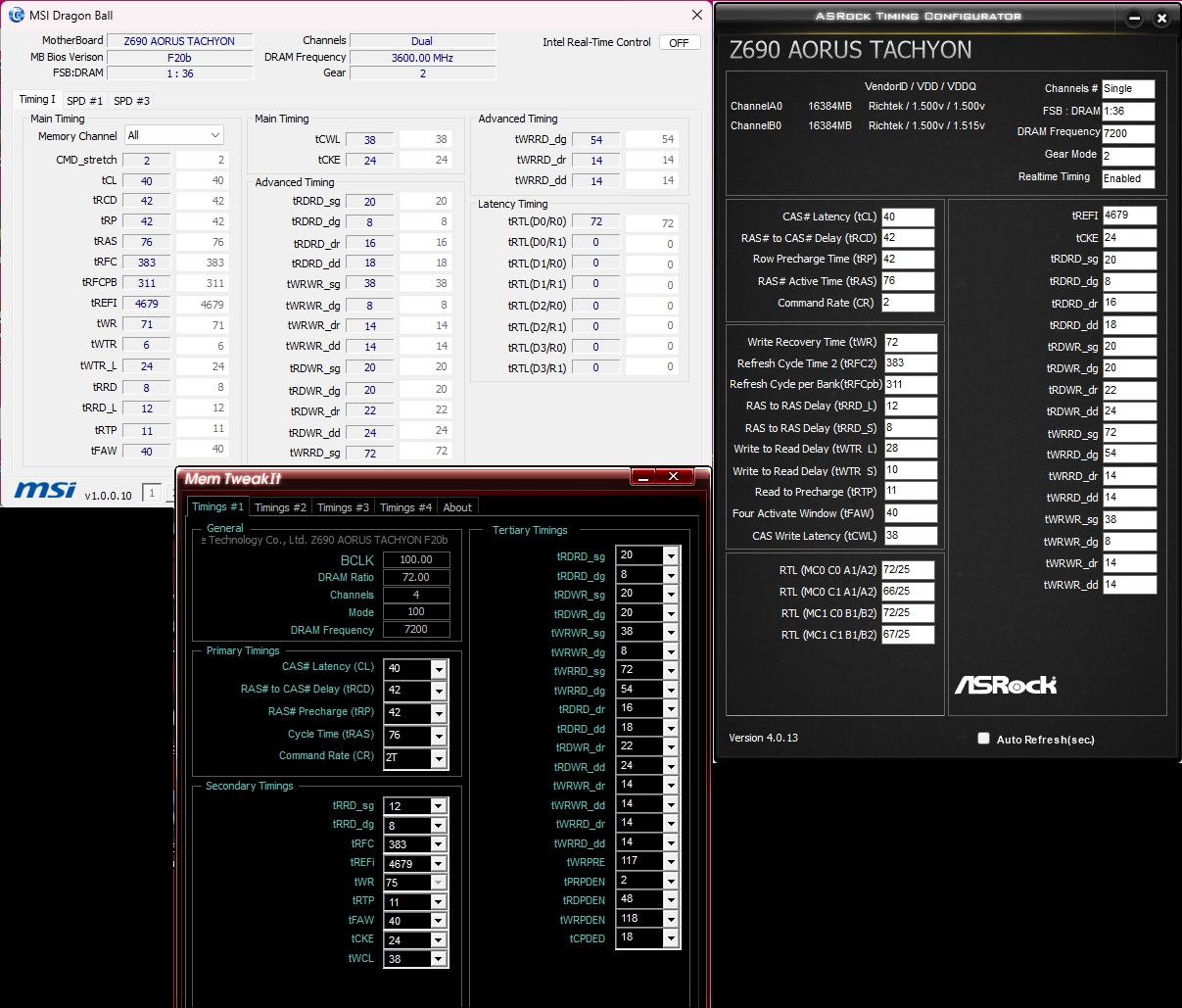Expand the tCPDED dropdown in Tertiary Timings
Image resolution: width=1182 pixels, height=1008 pixels.
[x=671, y=938]
